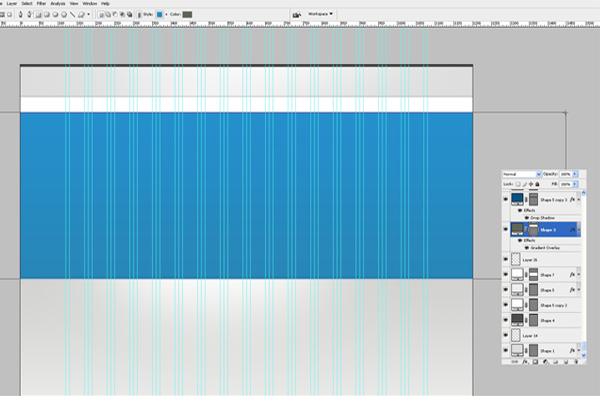Hide the Shape 4 layer
This screenshot has height=396, width=600.
click(x=505, y=319)
